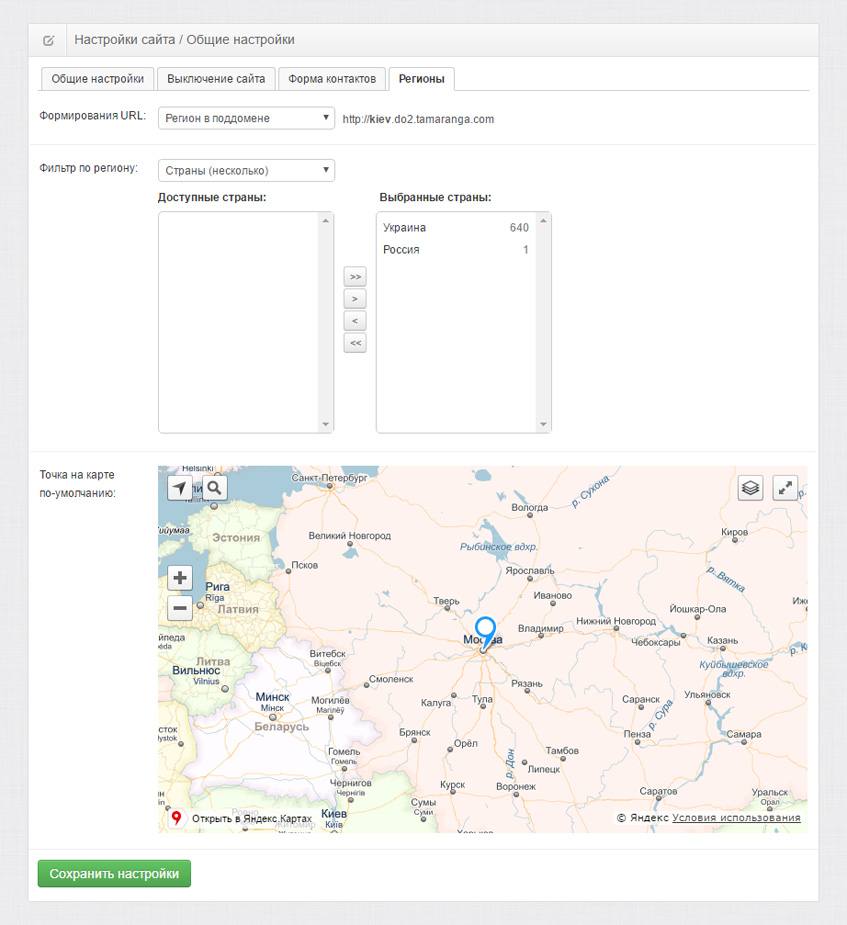Zoom in the map with plus button

point(180,578)
